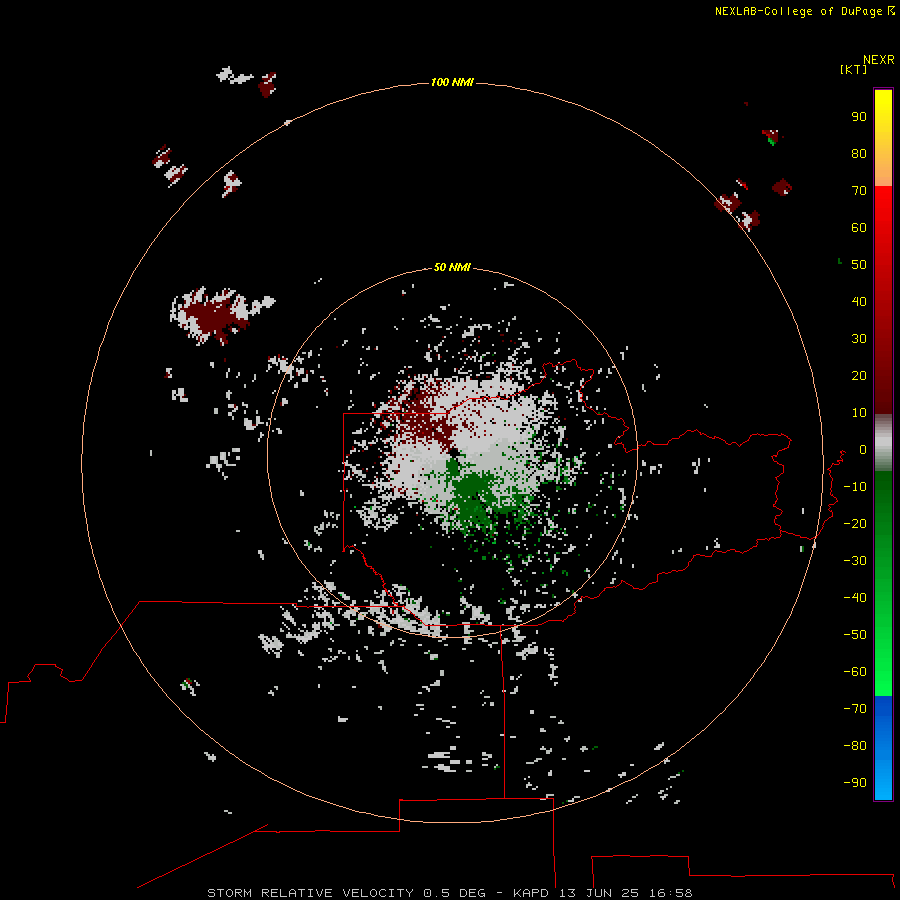Select the 50 knot scale label
900x900 pixels.
pos(859,265)
